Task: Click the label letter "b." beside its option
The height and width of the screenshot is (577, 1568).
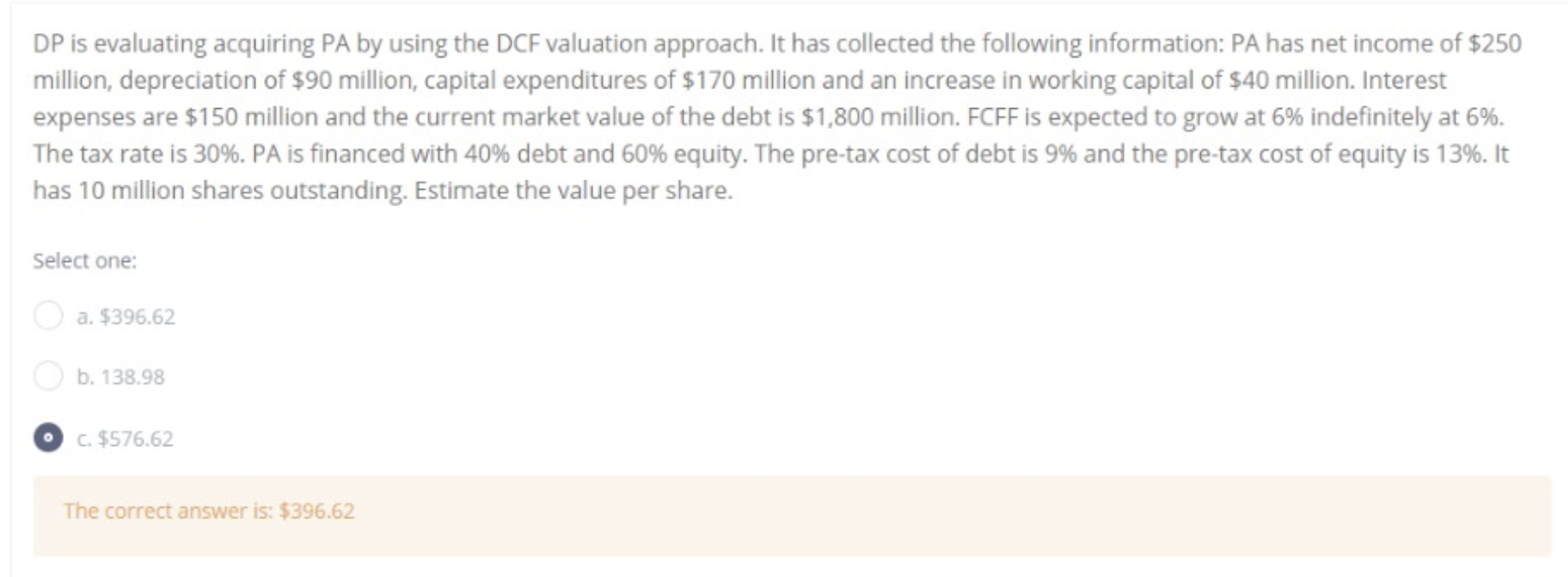Action: pos(85,376)
